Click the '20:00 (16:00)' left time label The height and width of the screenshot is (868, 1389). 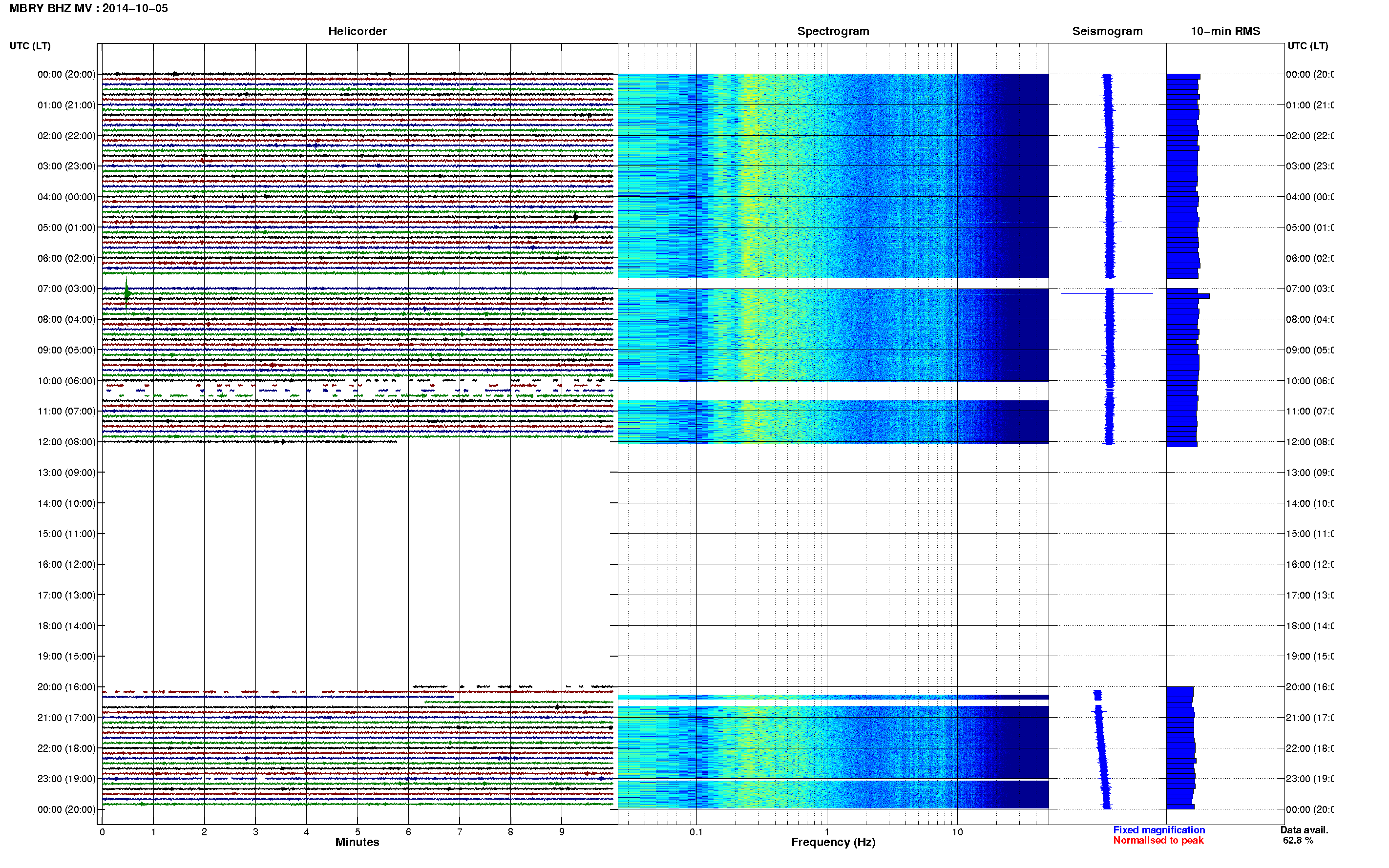pos(66,687)
